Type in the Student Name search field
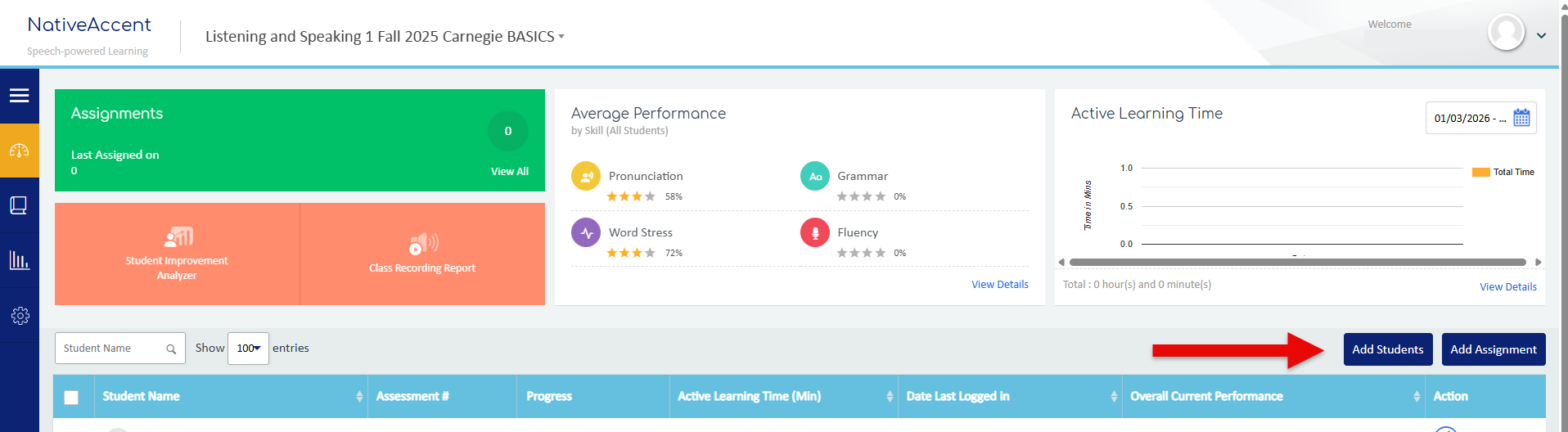 110,349
